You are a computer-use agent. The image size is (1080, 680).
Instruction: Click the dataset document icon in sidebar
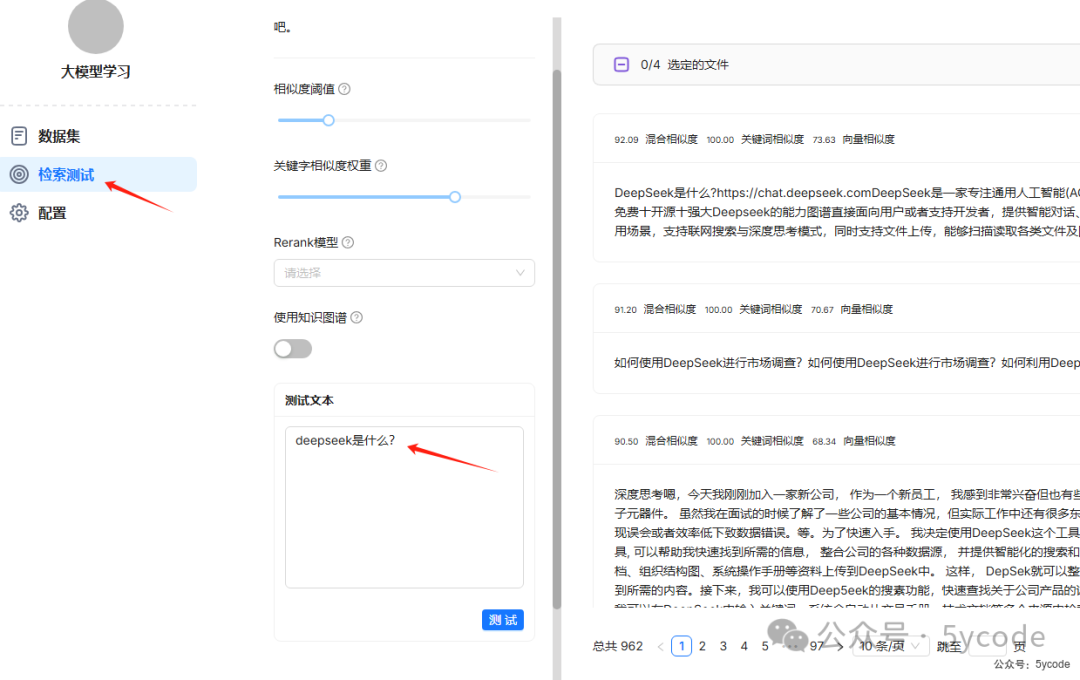tap(19, 136)
